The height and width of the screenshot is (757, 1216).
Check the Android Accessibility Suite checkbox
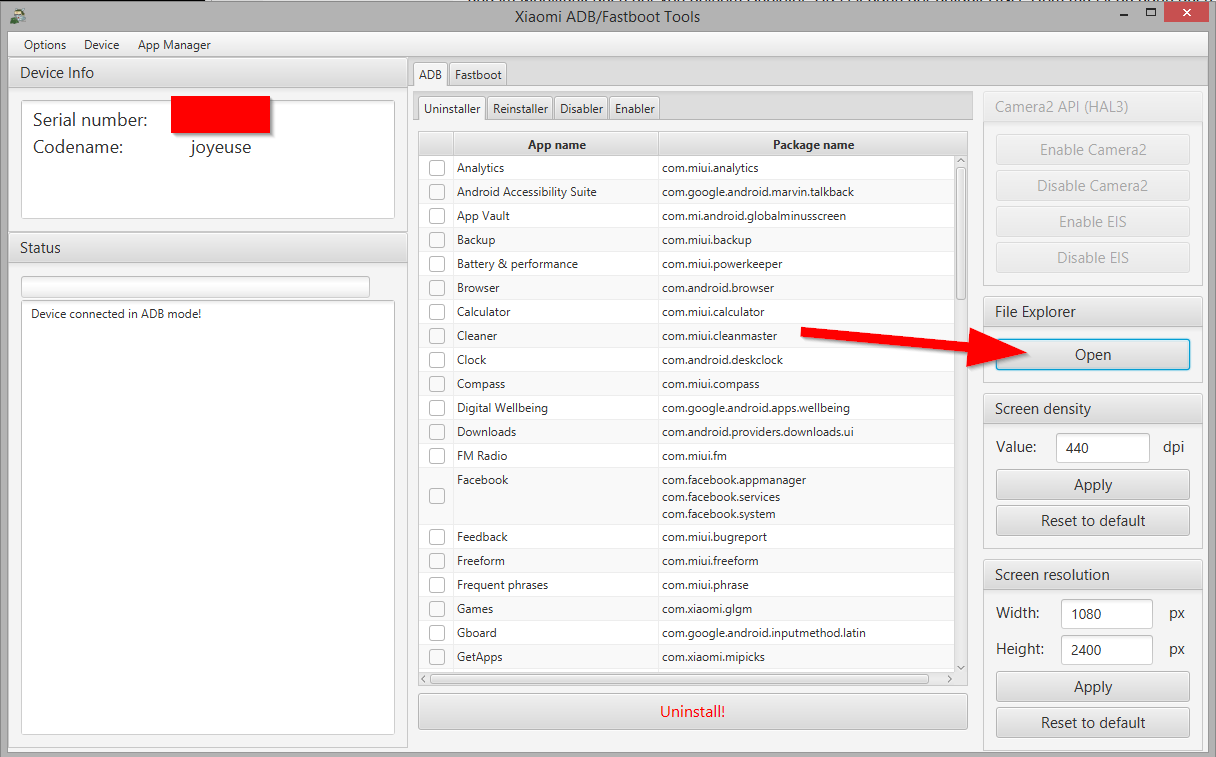coord(437,192)
